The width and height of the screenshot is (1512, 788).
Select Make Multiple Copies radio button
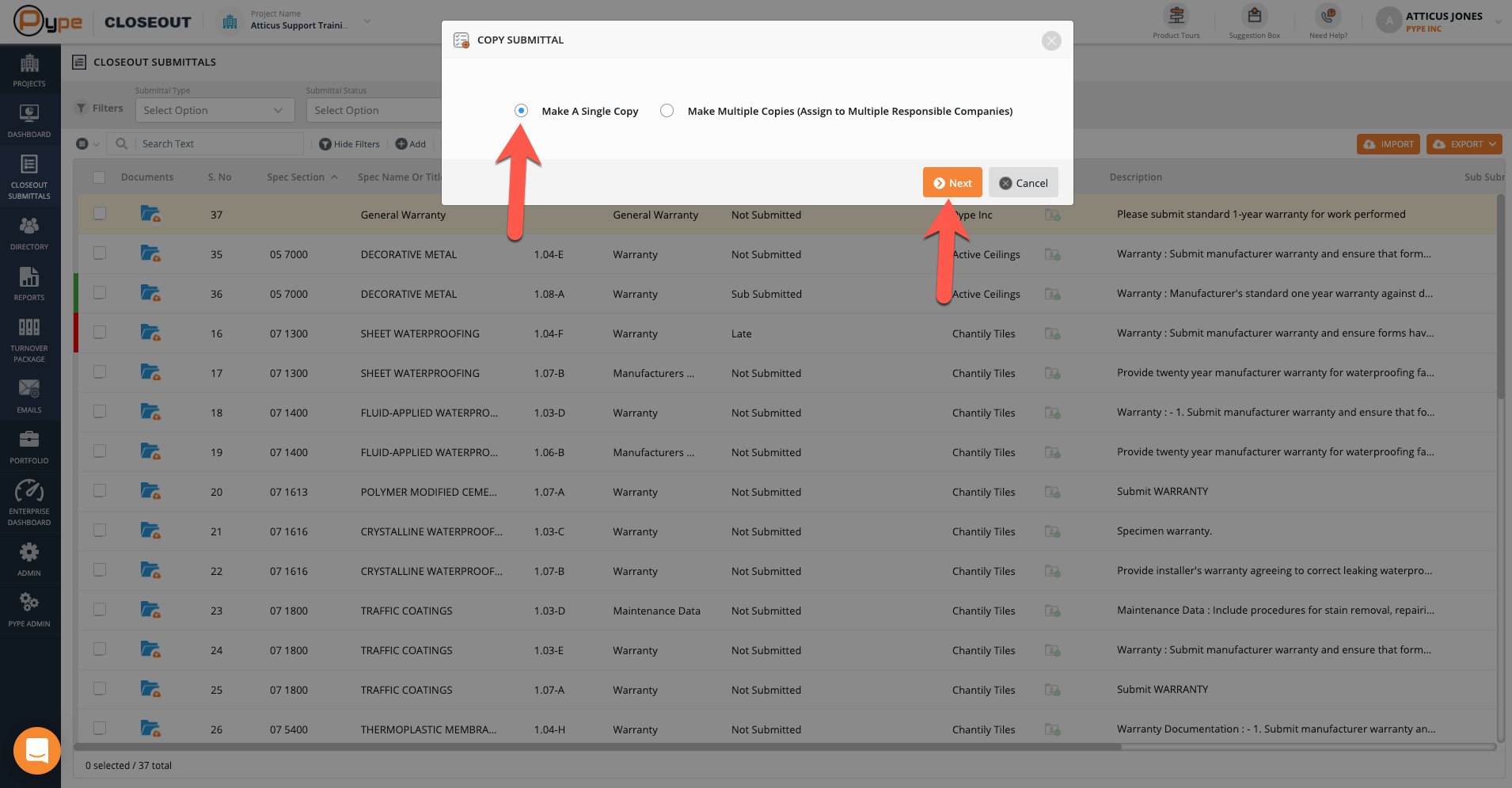[667, 111]
